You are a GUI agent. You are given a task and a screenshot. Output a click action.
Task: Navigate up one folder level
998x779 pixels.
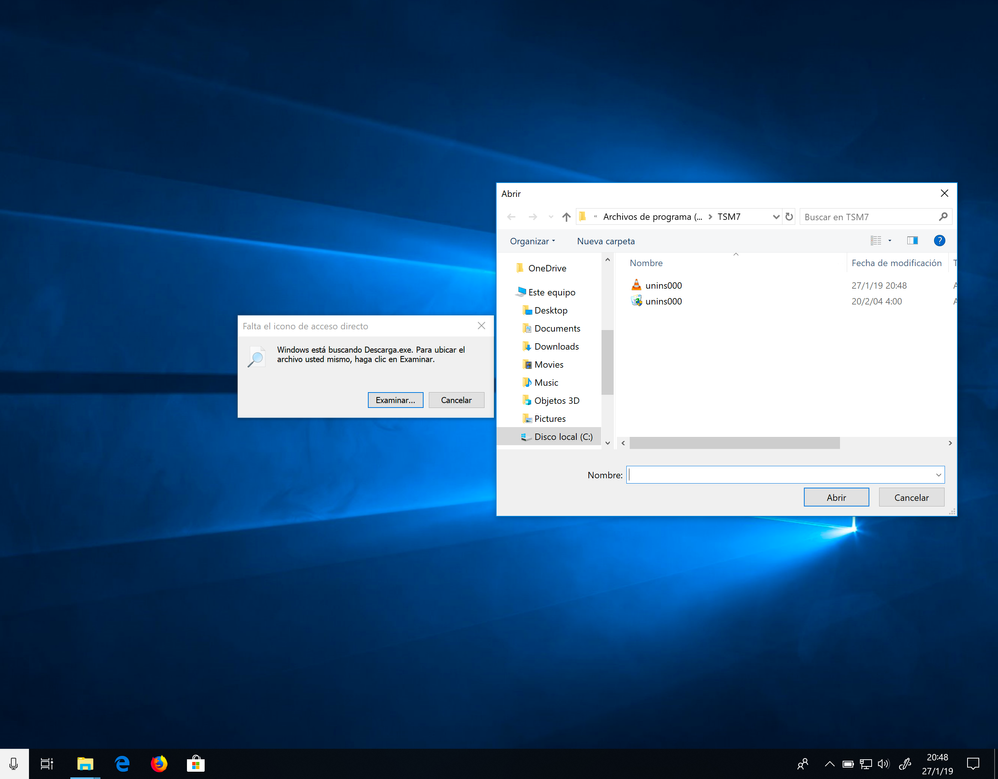tap(565, 216)
